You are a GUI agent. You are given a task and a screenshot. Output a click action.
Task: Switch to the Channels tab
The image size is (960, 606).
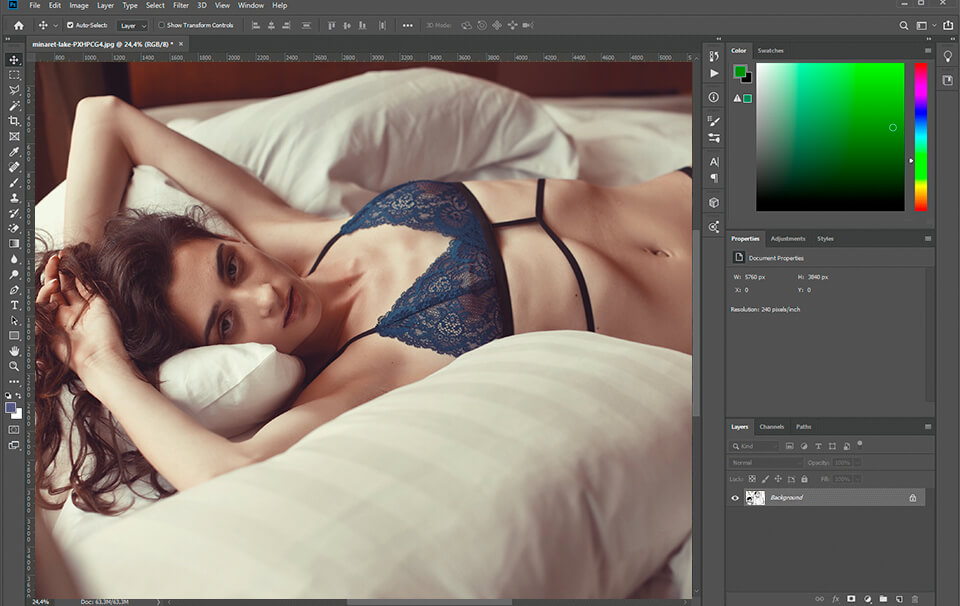[x=771, y=427]
